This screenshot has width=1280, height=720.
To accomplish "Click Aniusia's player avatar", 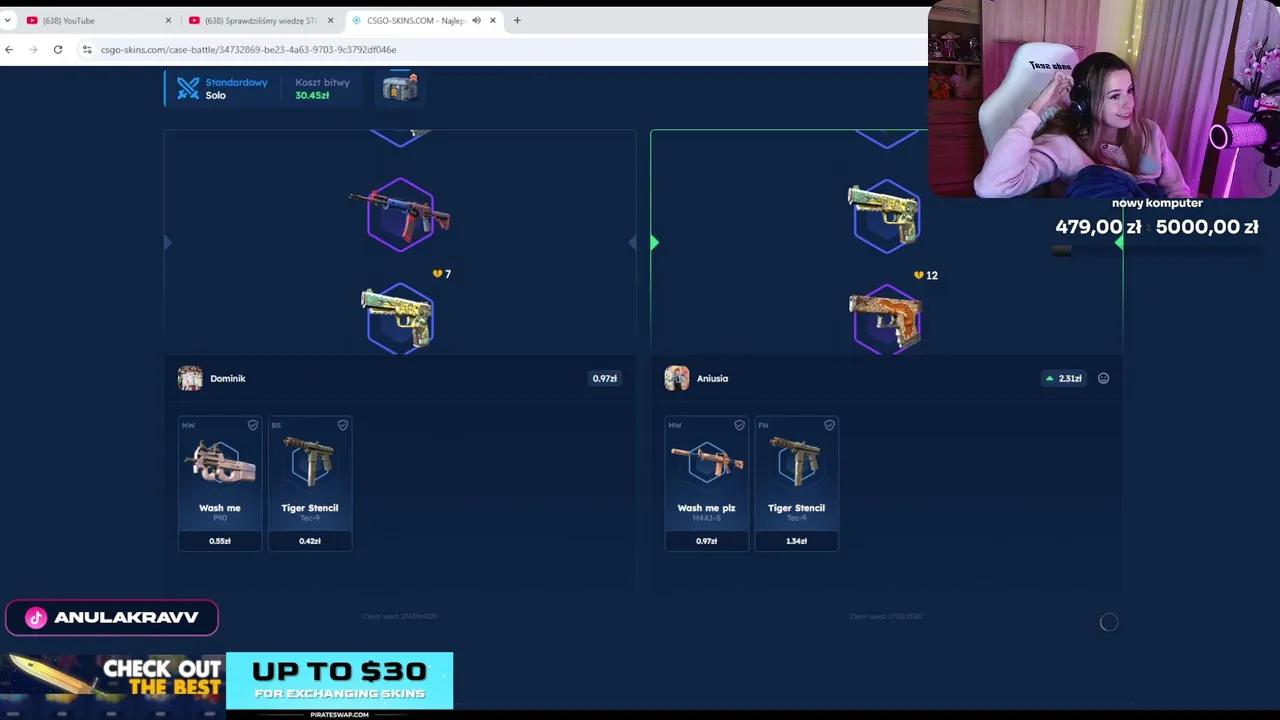I will 677,378.
